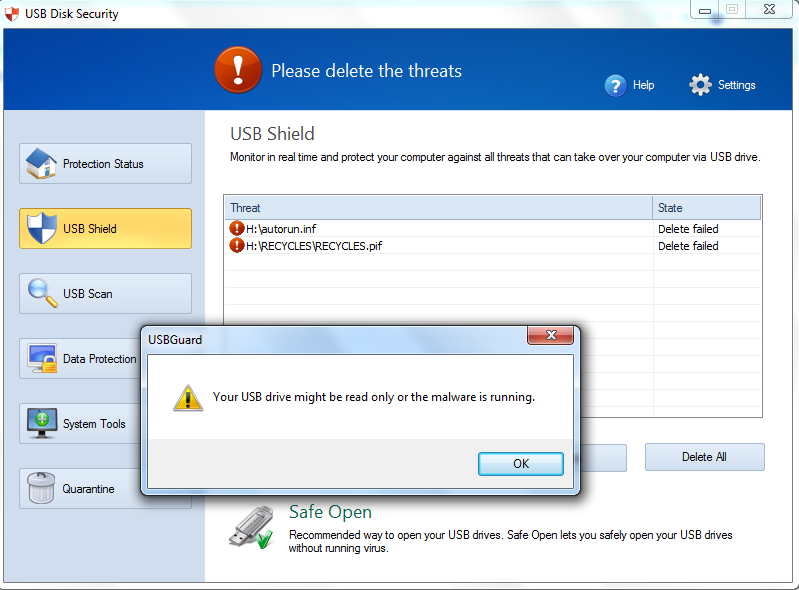Open the Help link text
The image size is (799, 590).
[x=644, y=85]
